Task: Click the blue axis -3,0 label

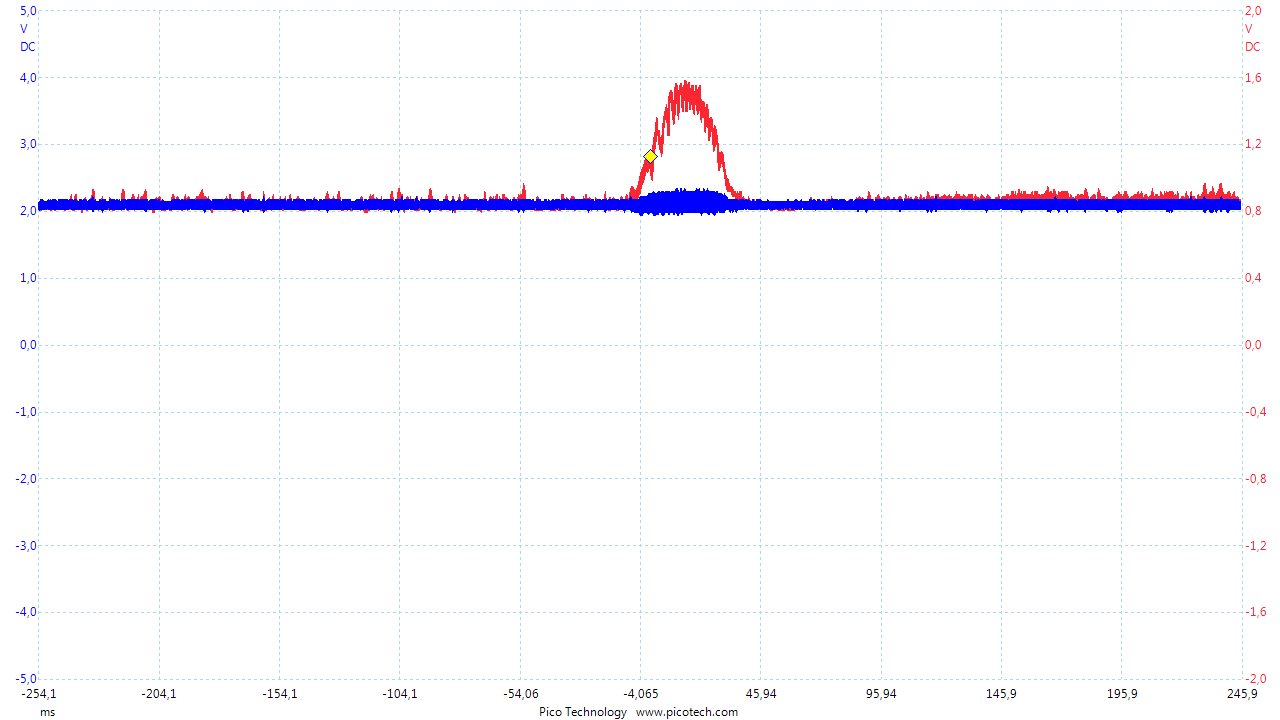Action: tap(26, 545)
